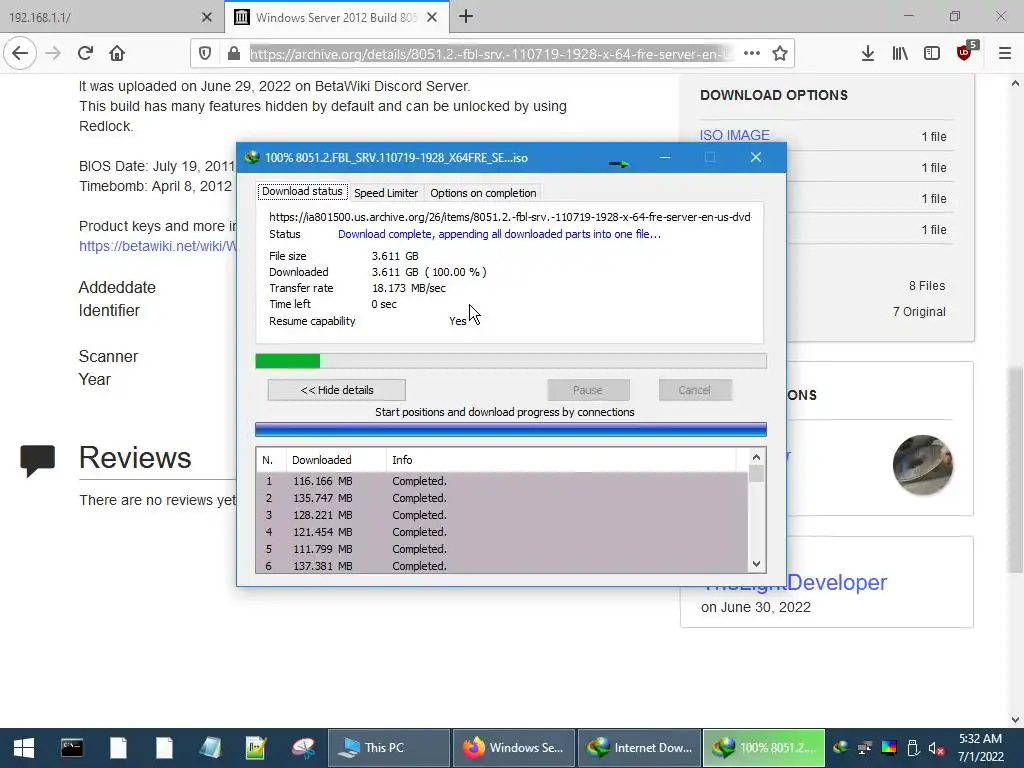Open the betawiki.net link
Screen dimensions: 1024x768
coord(157,246)
